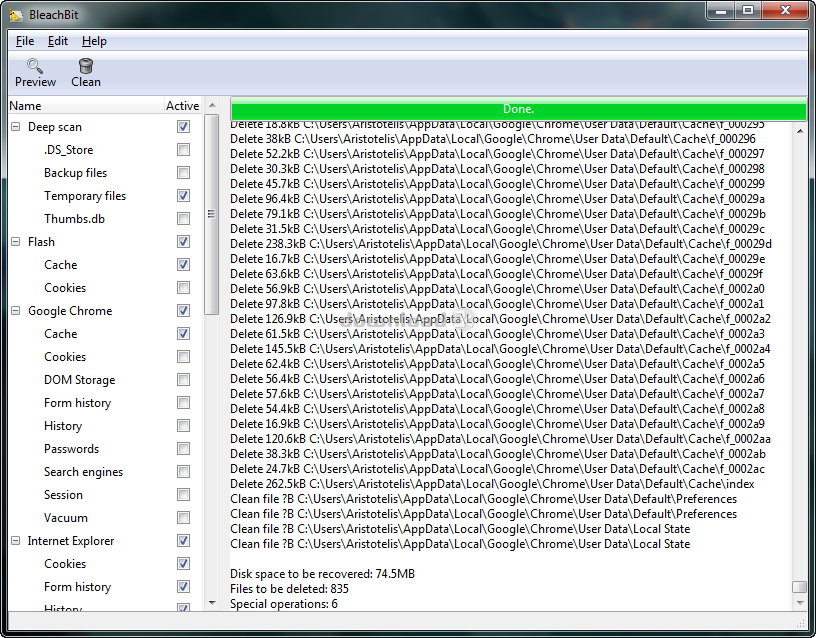
Task: Select the .DS_Store tree row label
Action: tap(68, 150)
